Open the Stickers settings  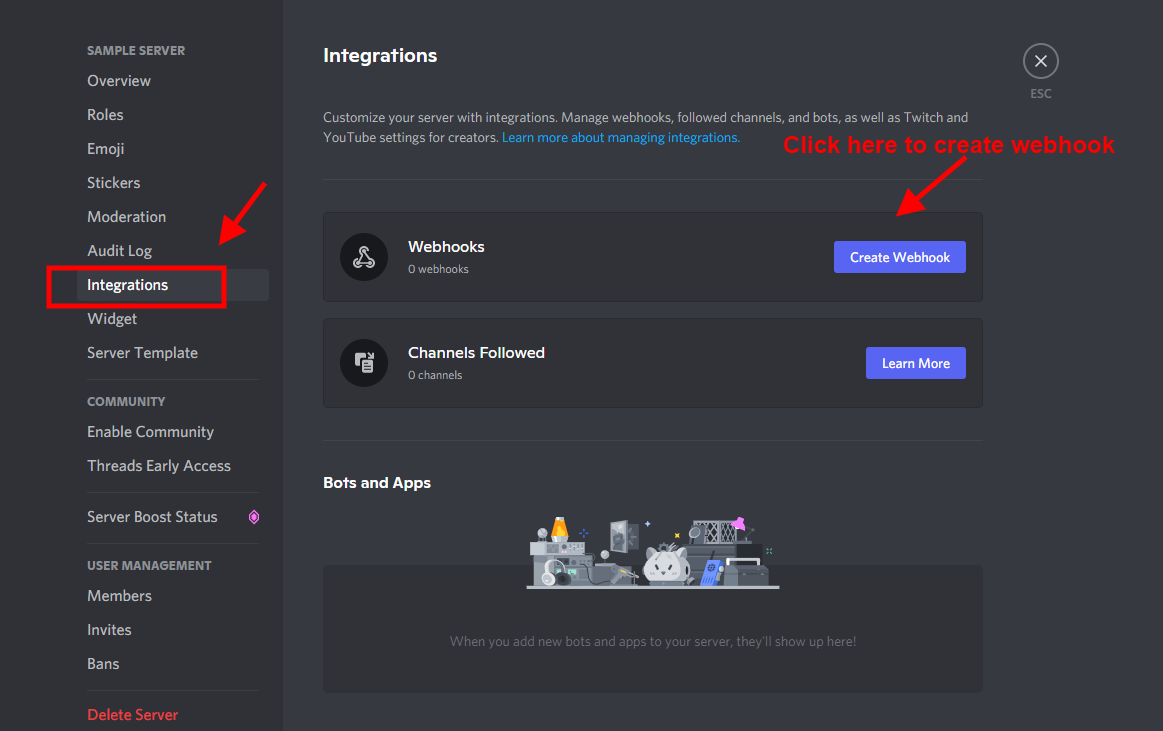click(x=113, y=183)
